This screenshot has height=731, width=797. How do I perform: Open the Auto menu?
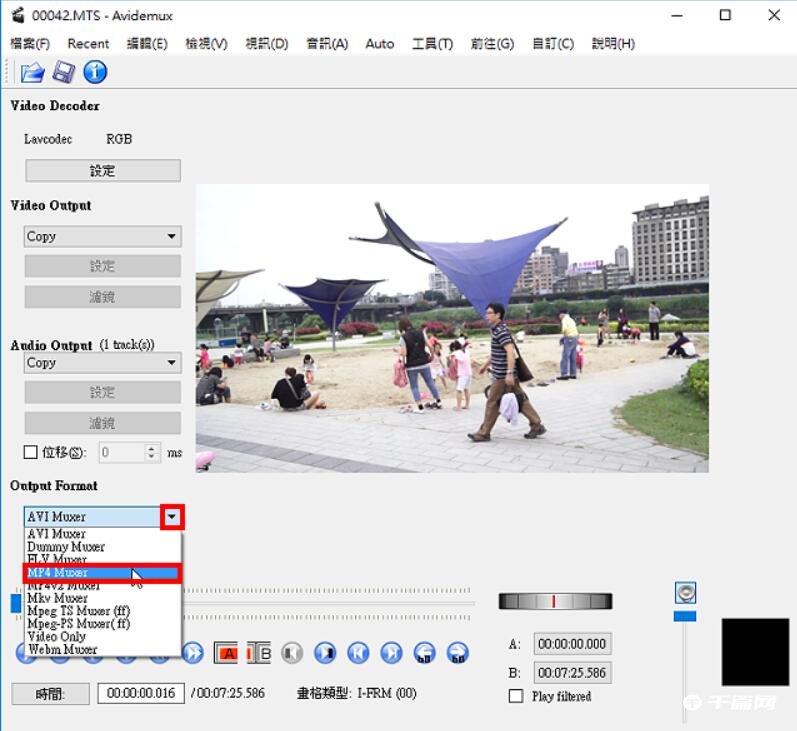pos(380,44)
